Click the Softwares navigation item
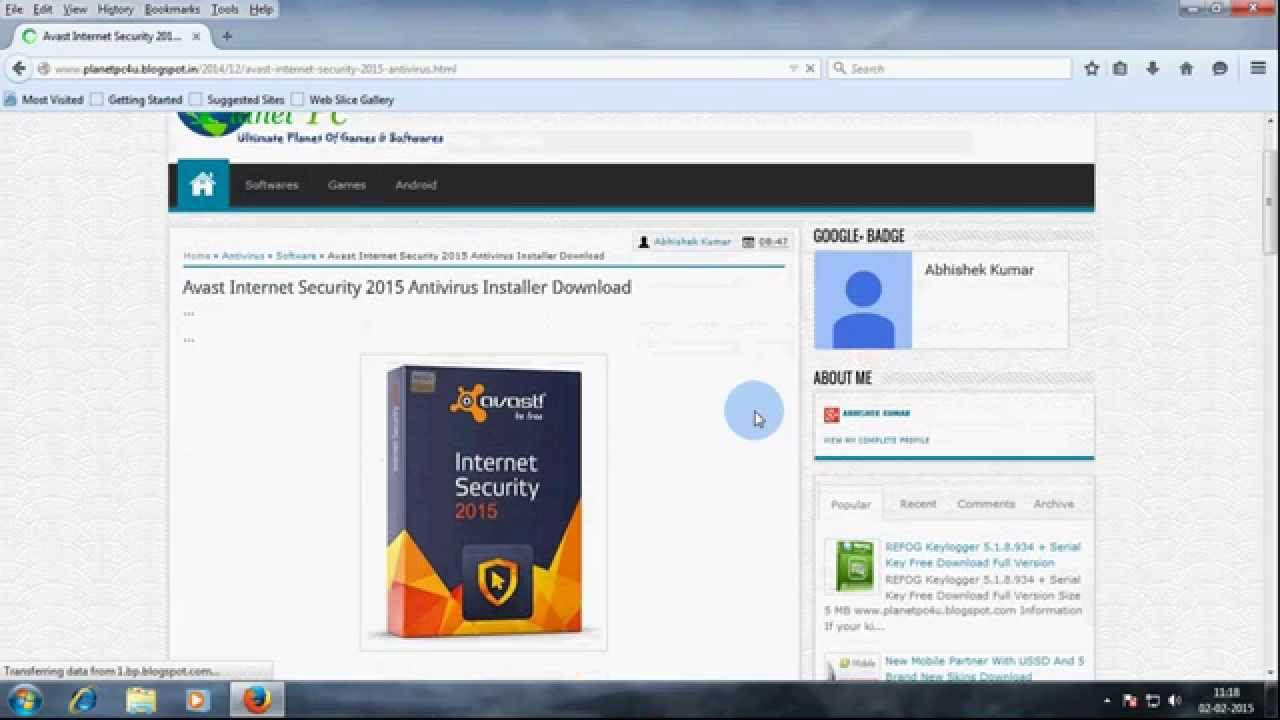The image size is (1280, 720). pyautogui.click(x=272, y=185)
